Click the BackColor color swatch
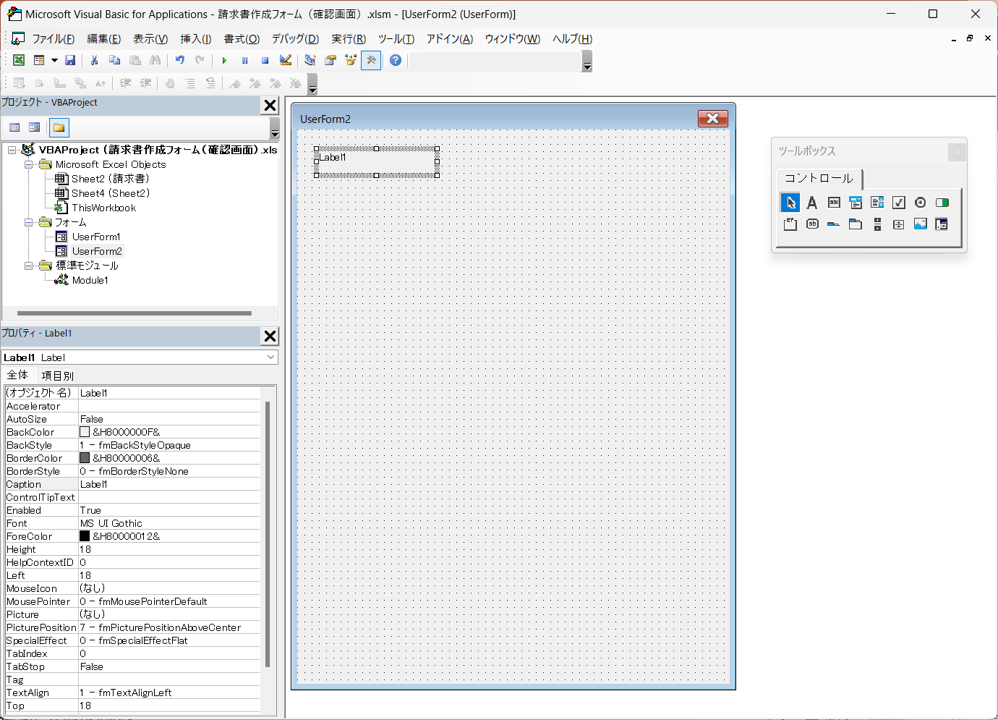Screen dimensions: 998x720 85,432
